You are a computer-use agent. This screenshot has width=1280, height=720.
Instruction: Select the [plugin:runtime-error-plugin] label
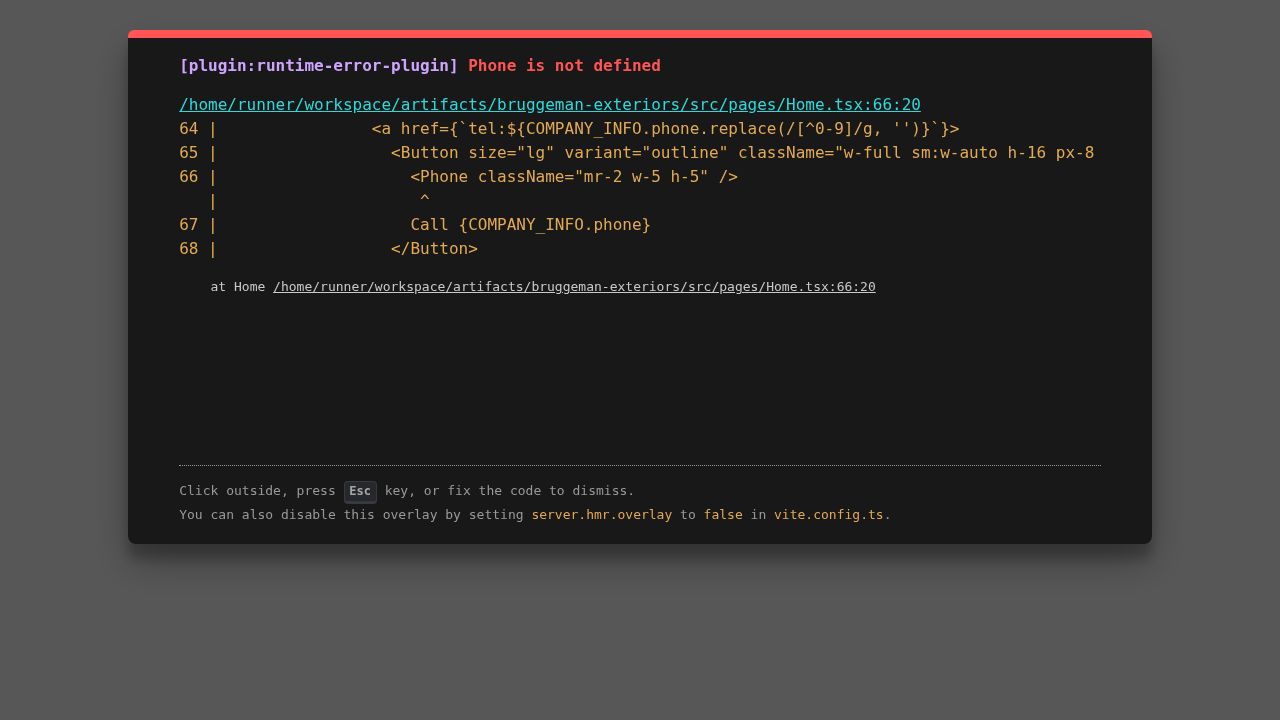(x=318, y=66)
